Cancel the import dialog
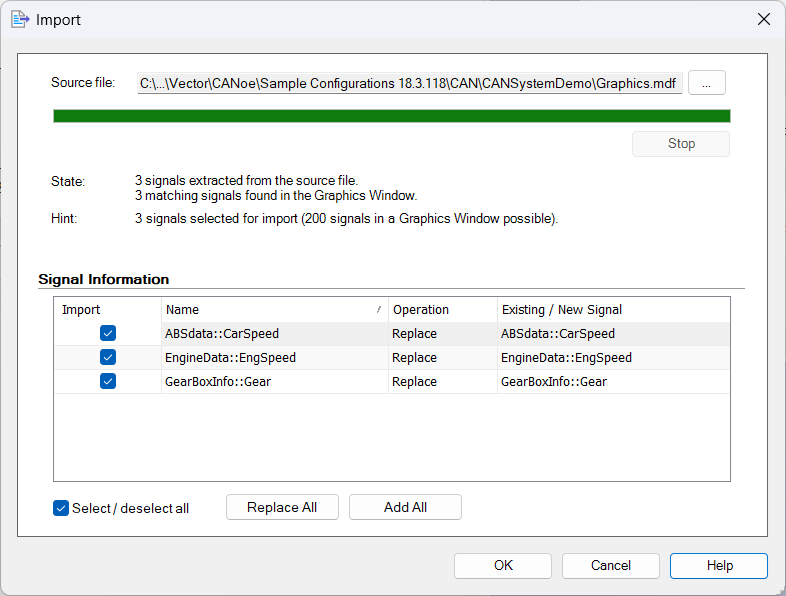Screen dimensions: 786x596 coord(611,566)
